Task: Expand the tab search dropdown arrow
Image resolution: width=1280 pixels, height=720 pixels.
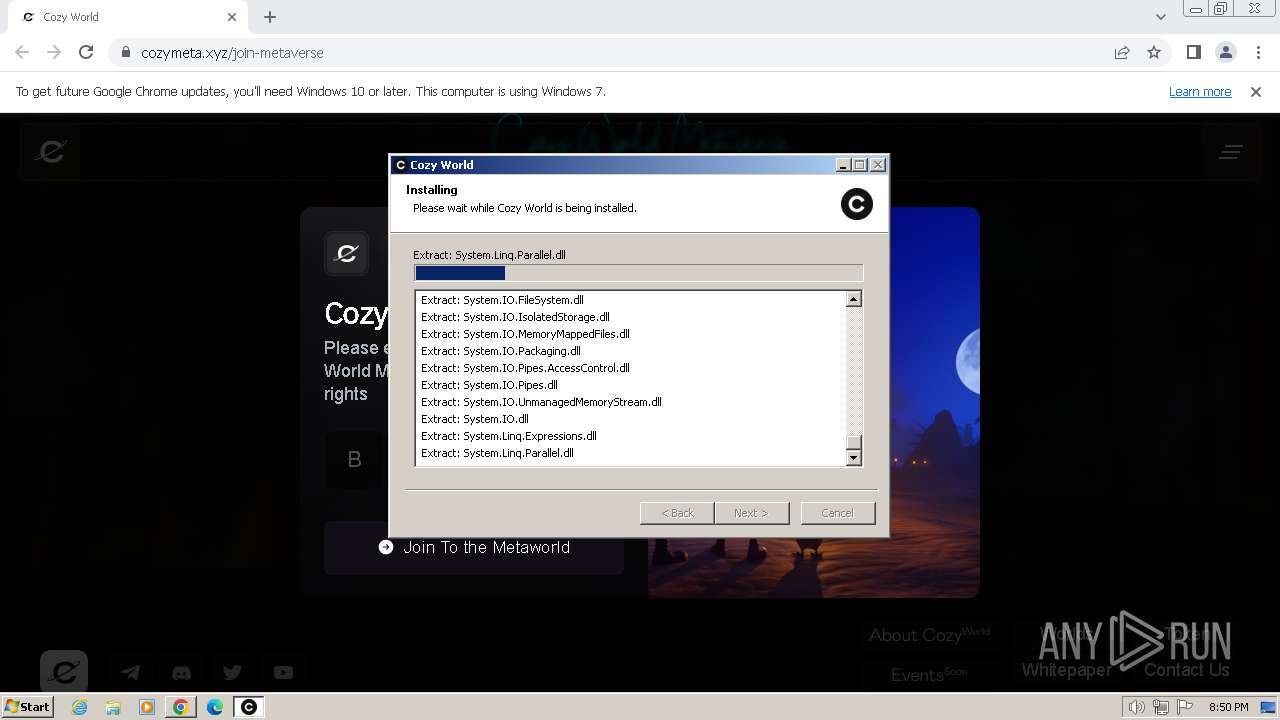Action: [1160, 17]
